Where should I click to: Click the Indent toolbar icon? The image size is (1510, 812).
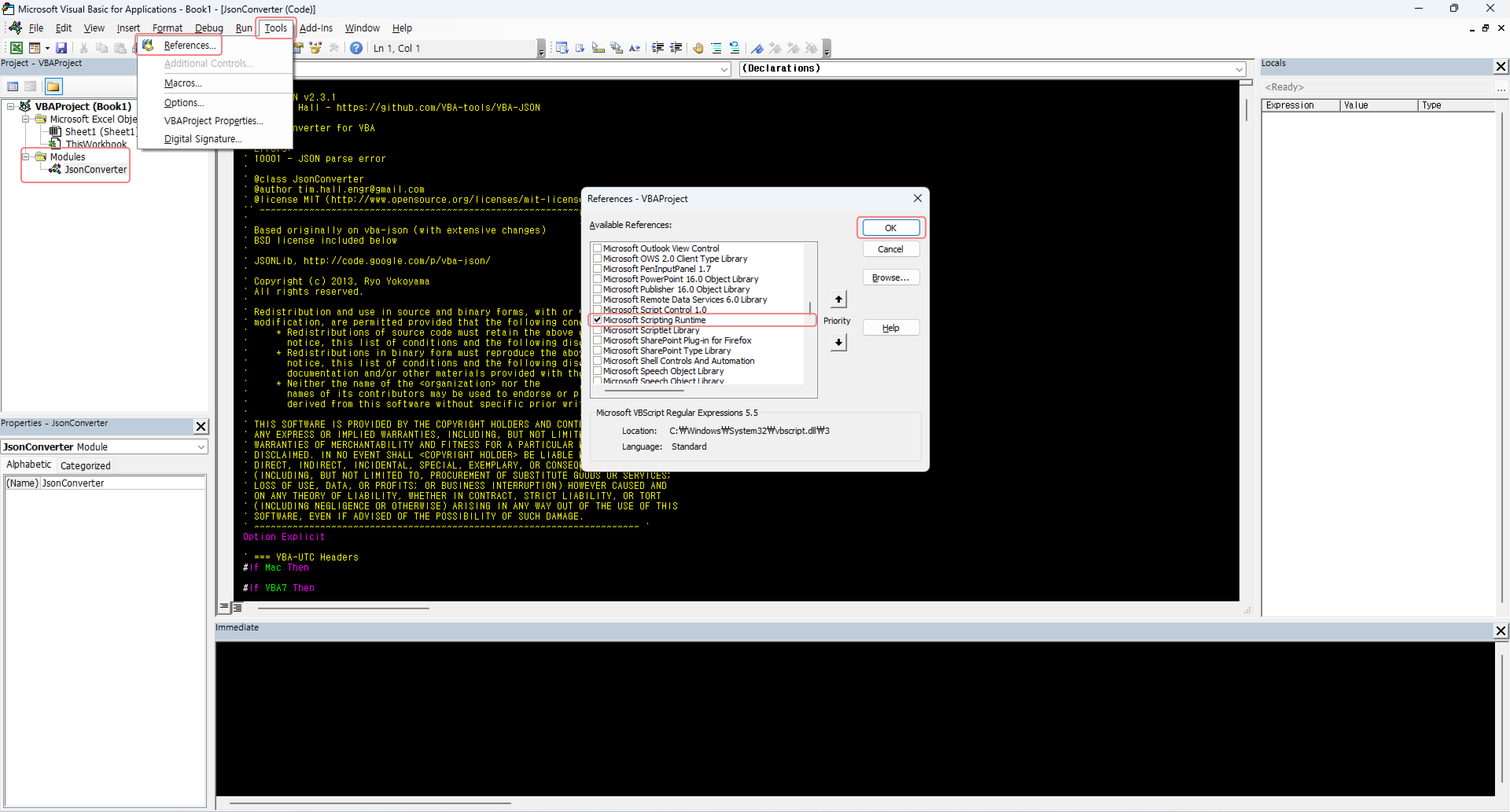(658, 48)
